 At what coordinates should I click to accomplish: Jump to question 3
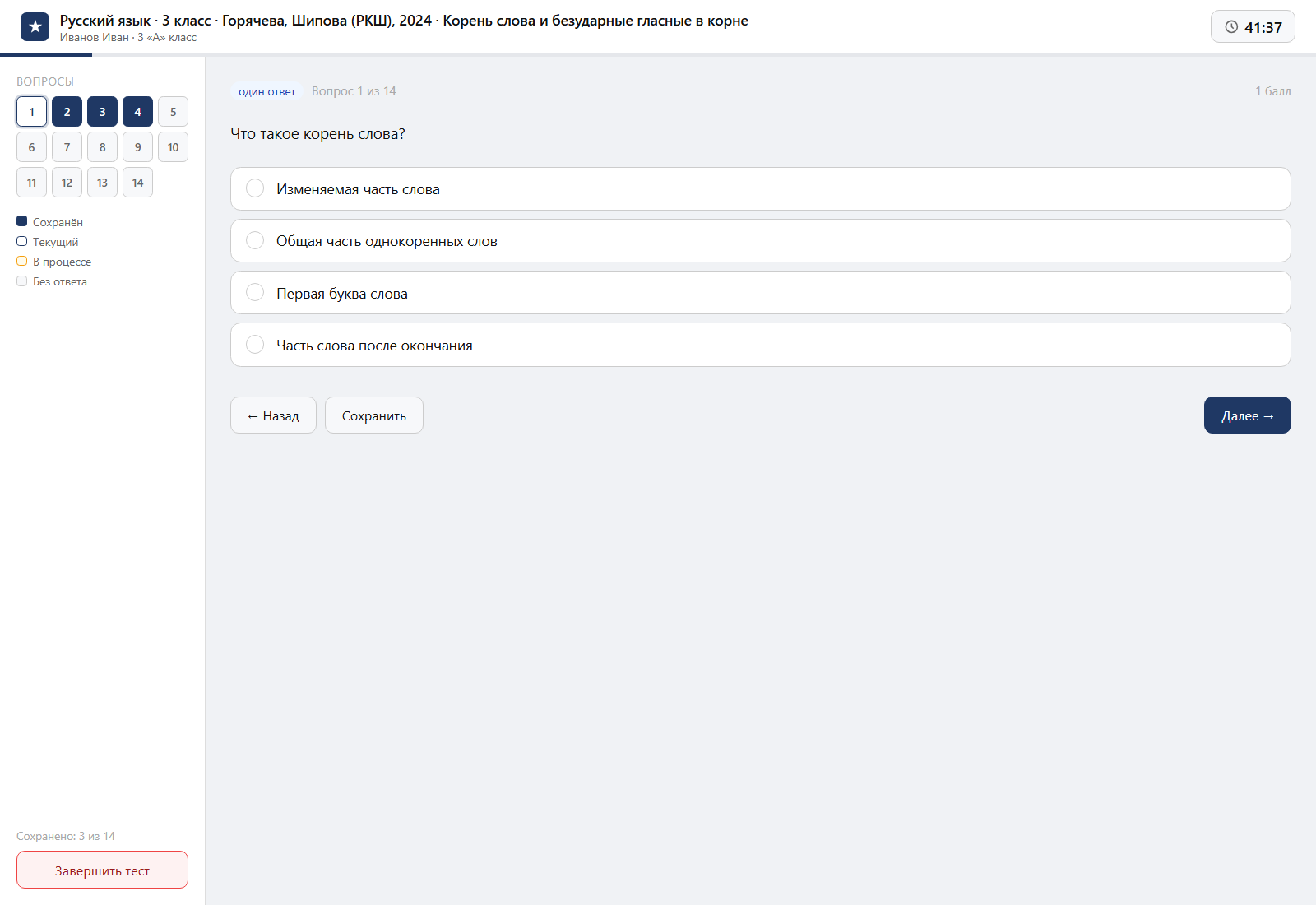click(102, 112)
